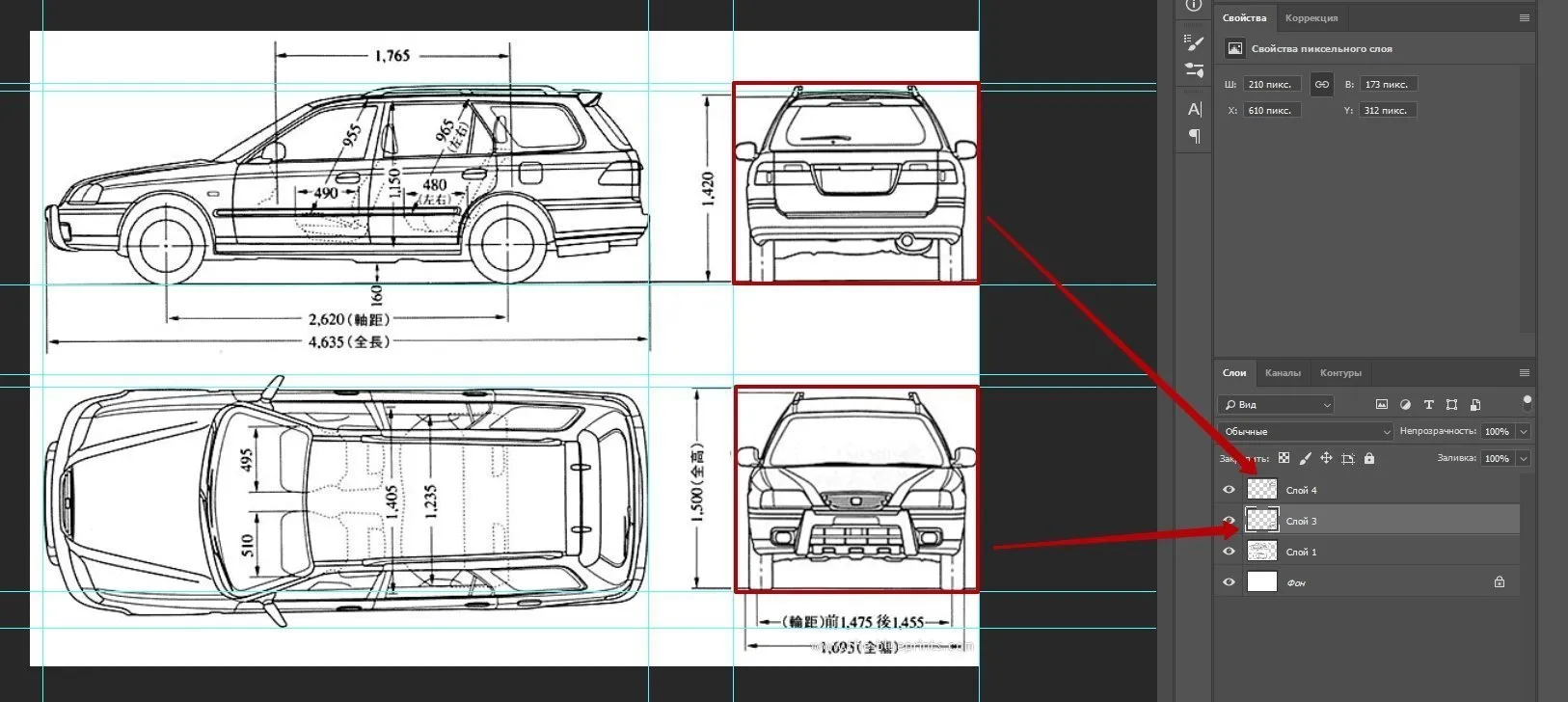
Task: Expand the Непрозрачность opacity slider dropdown
Action: pos(1524,432)
